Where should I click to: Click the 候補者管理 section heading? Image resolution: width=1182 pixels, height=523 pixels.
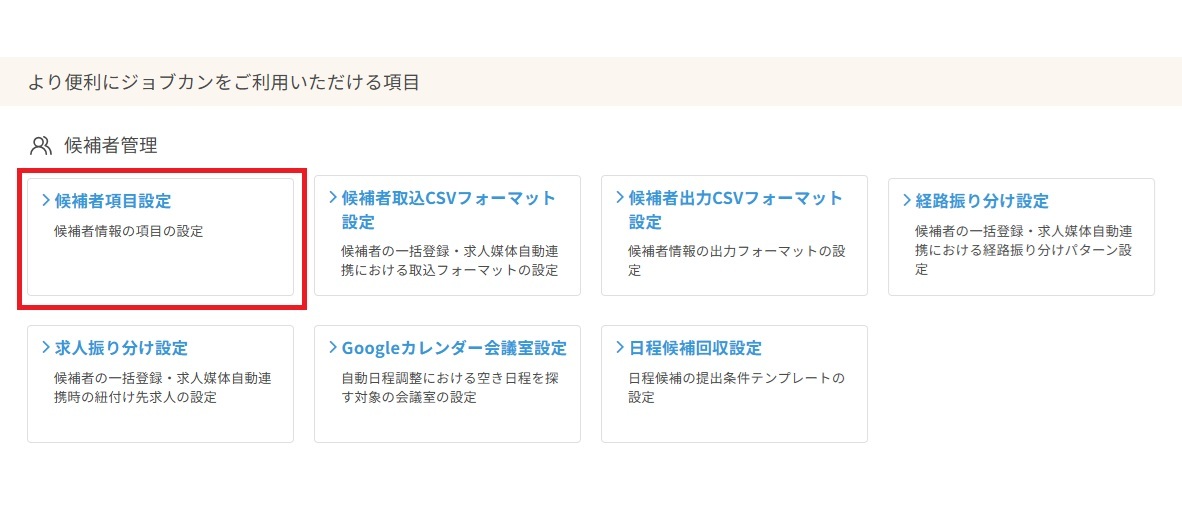pyautogui.click(x=111, y=146)
